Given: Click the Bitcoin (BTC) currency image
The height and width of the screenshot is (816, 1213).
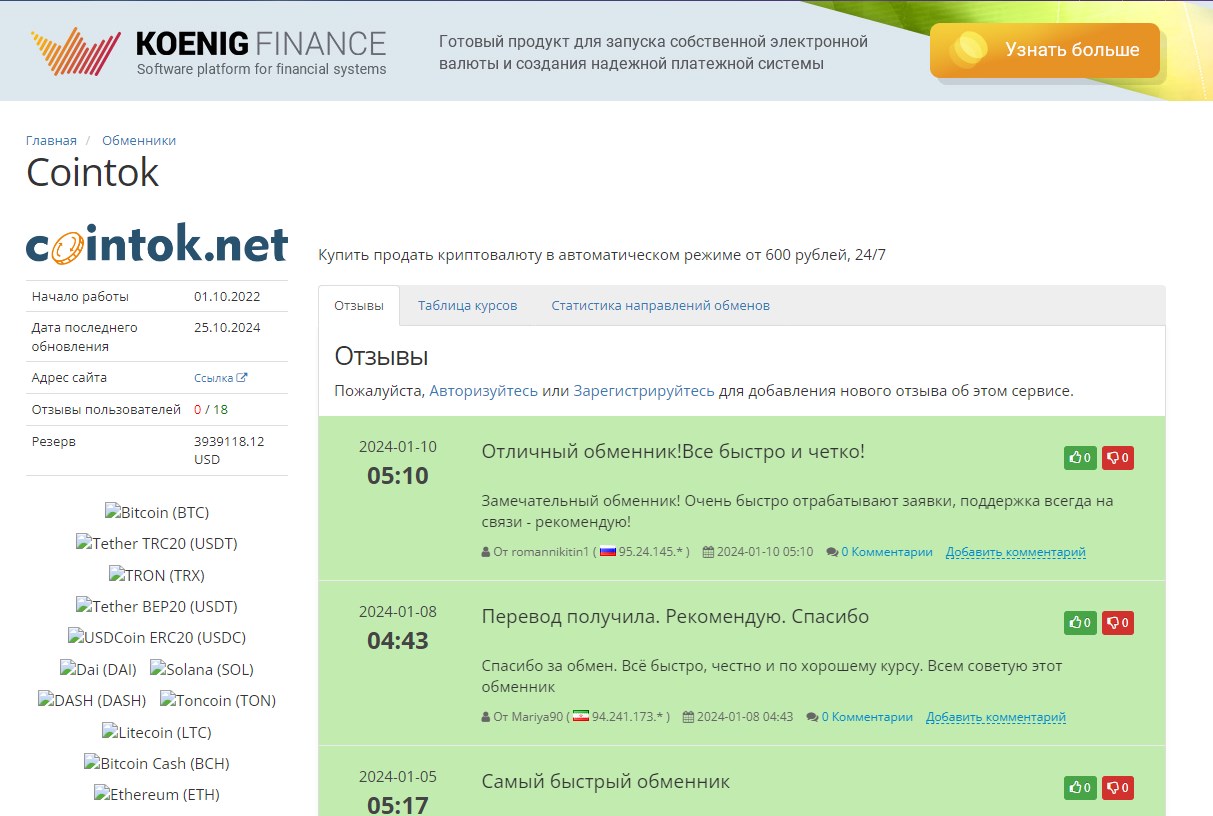Looking at the screenshot, I should [x=157, y=512].
